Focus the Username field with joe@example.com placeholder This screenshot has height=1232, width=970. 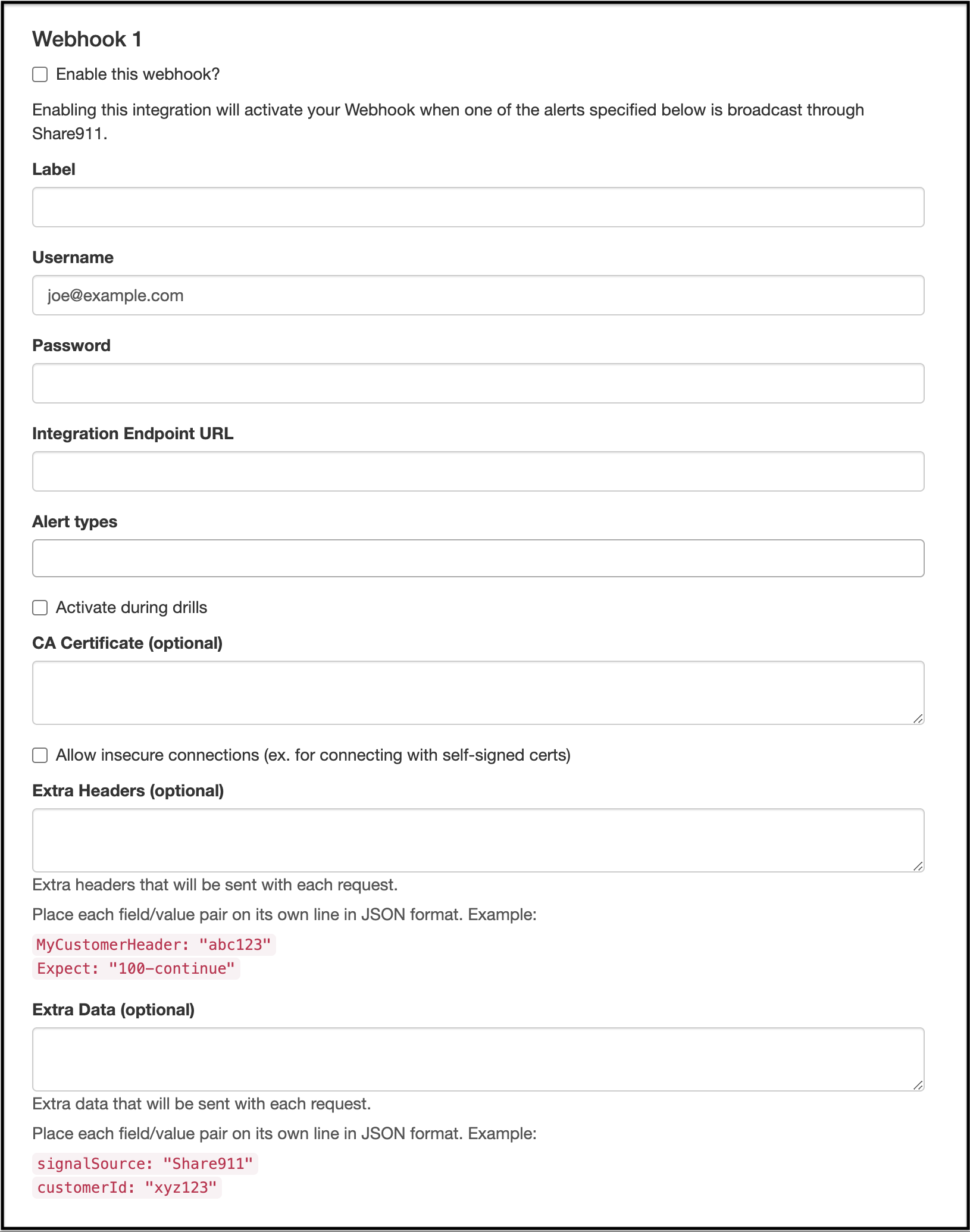click(478, 295)
